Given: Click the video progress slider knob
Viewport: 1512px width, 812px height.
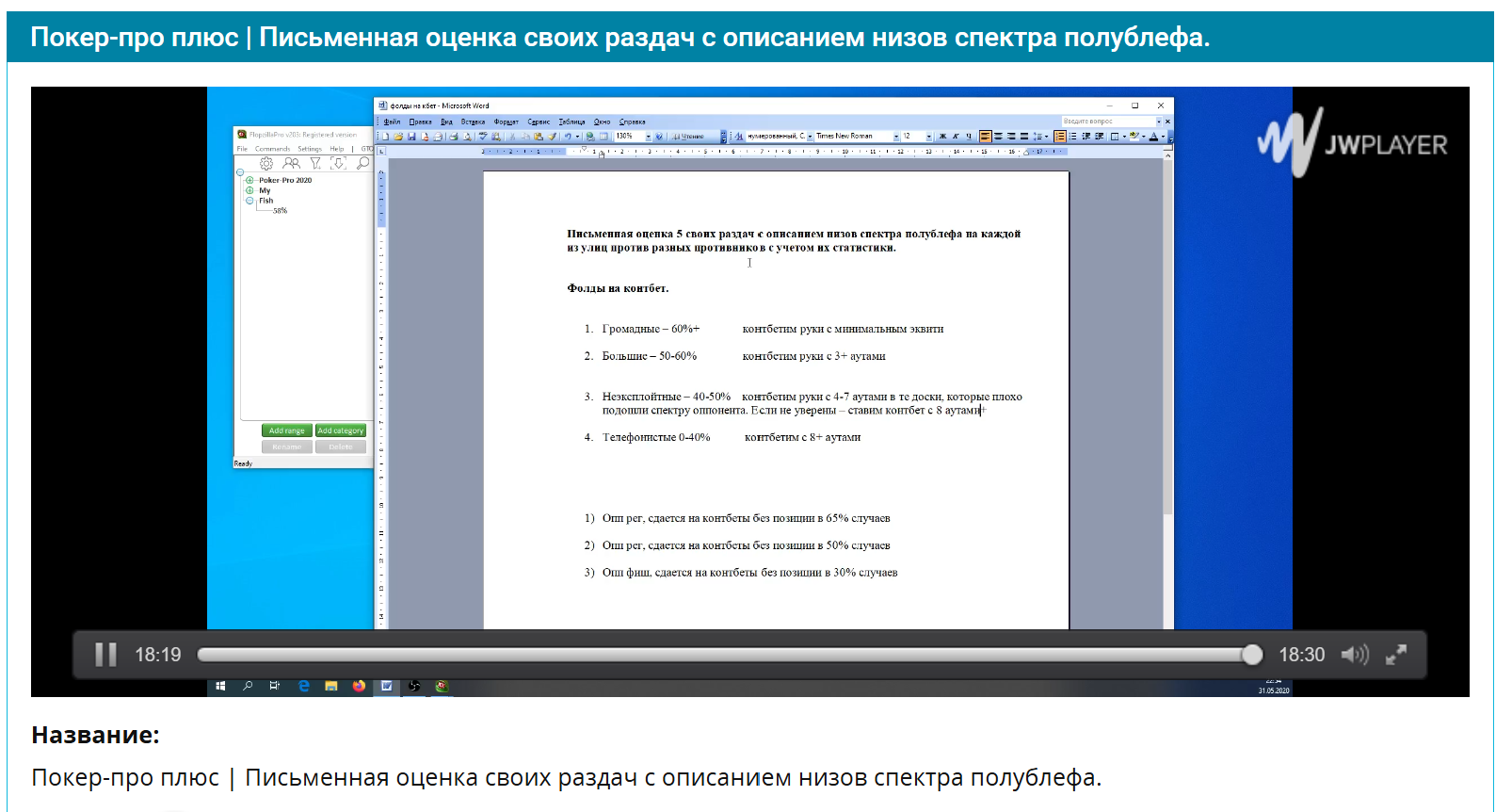Looking at the screenshot, I should click(x=1252, y=655).
